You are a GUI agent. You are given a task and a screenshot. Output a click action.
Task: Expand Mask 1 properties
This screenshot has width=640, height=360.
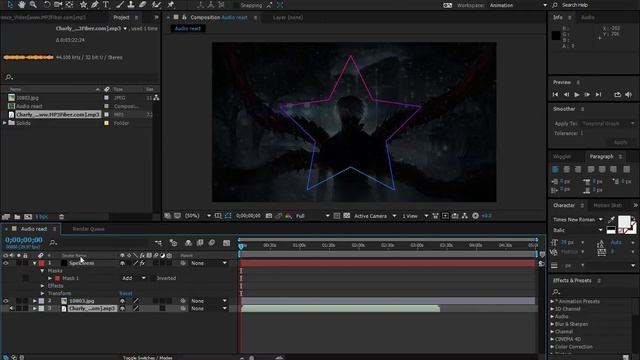[x=50, y=278]
